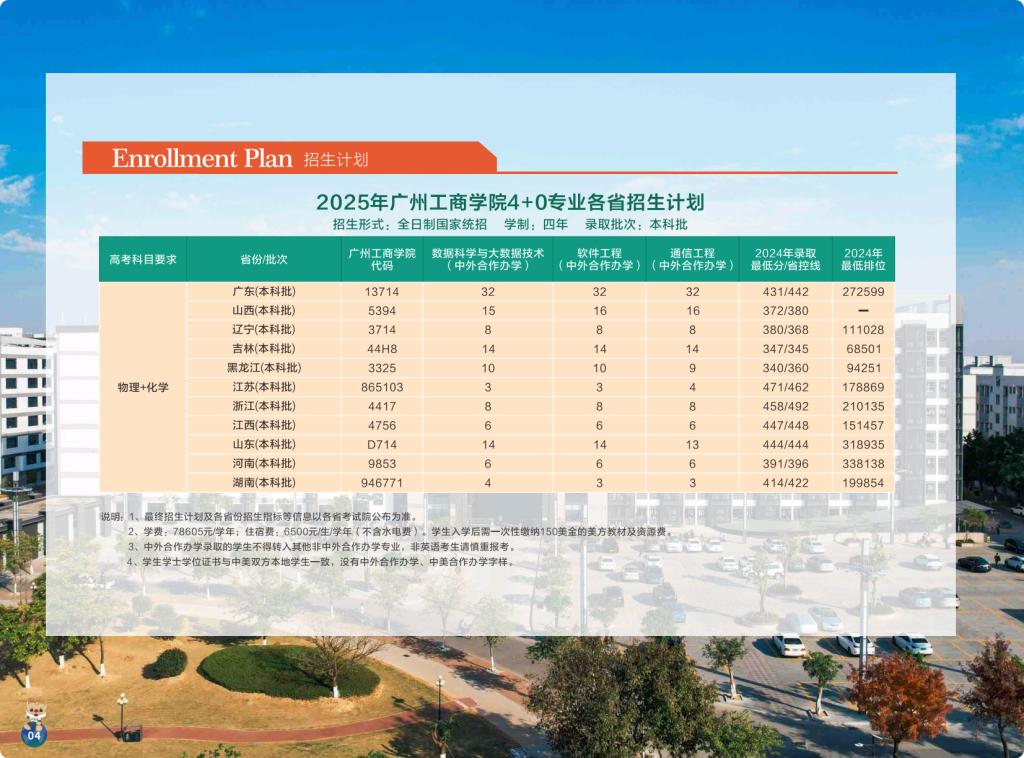Click the score cell "431/442"
Screen dimensions: 1024x758
click(786, 292)
